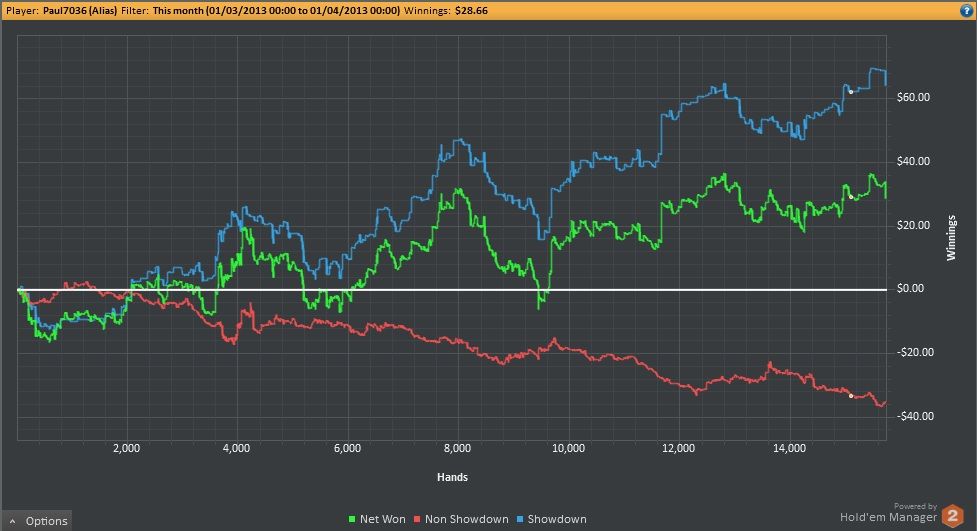Click the This month filter date range
The height and width of the screenshot is (531, 977).
coord(276,11)
